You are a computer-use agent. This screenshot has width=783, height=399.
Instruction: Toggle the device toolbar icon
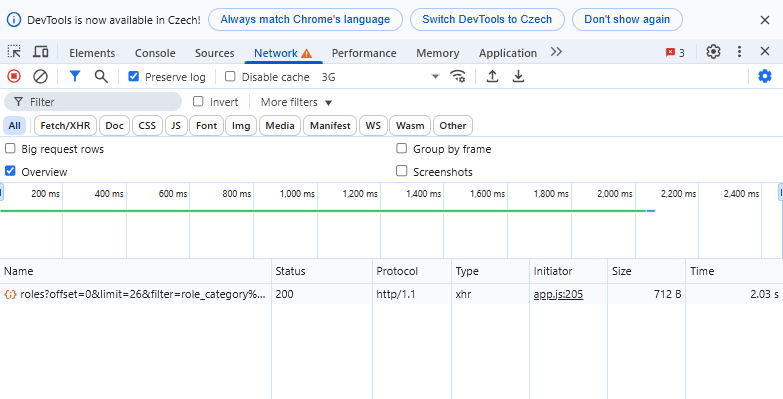pyautogui.click(x=40, y=52)
